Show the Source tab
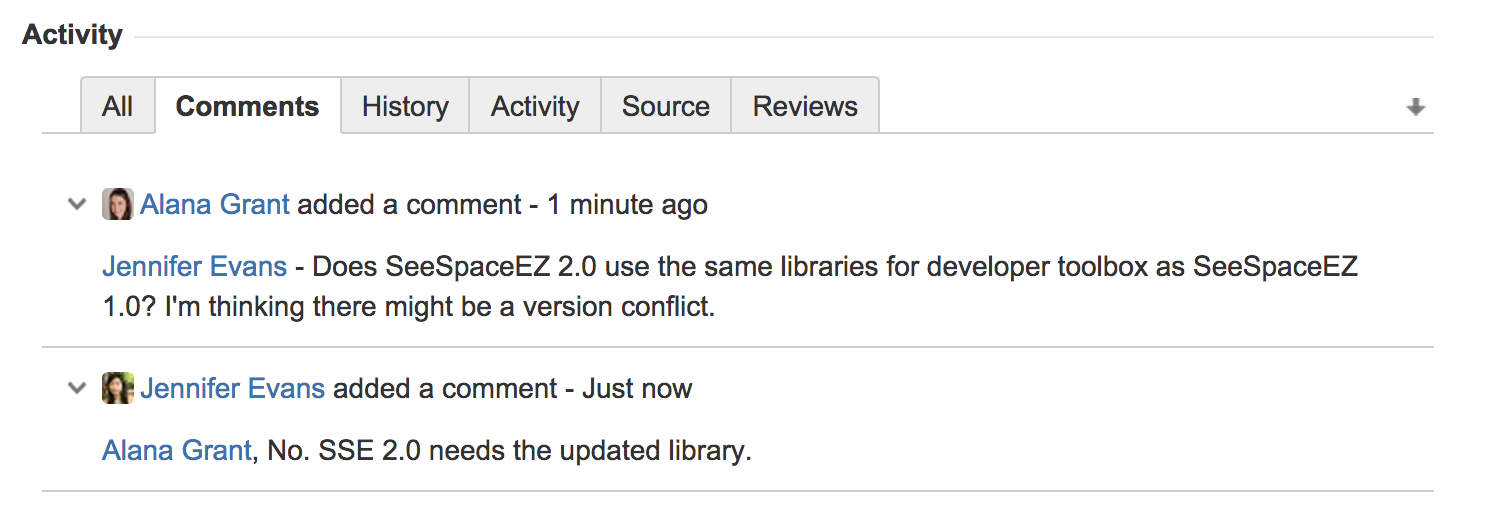 point(665,106)
